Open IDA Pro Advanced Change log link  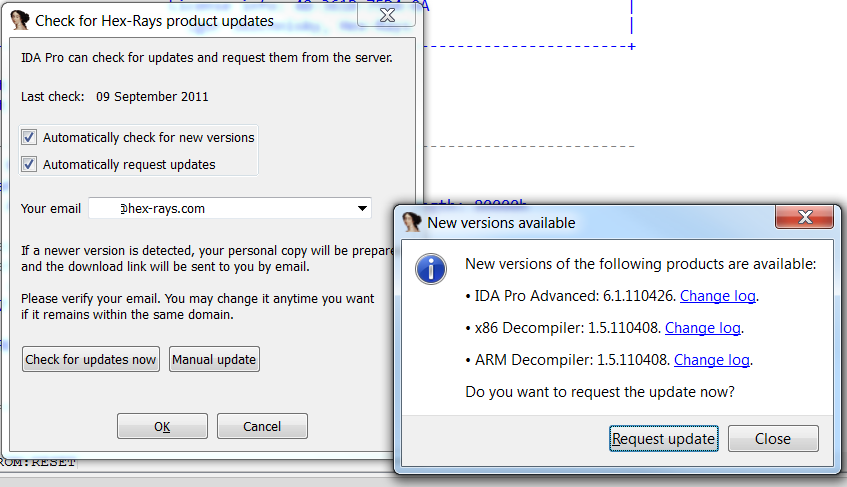pyautogui.click(x=717, y=296)
